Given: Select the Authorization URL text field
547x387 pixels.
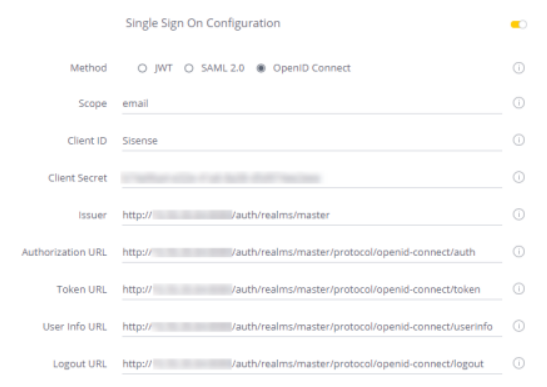Looking at the screenshot, I should coord(312,253).
